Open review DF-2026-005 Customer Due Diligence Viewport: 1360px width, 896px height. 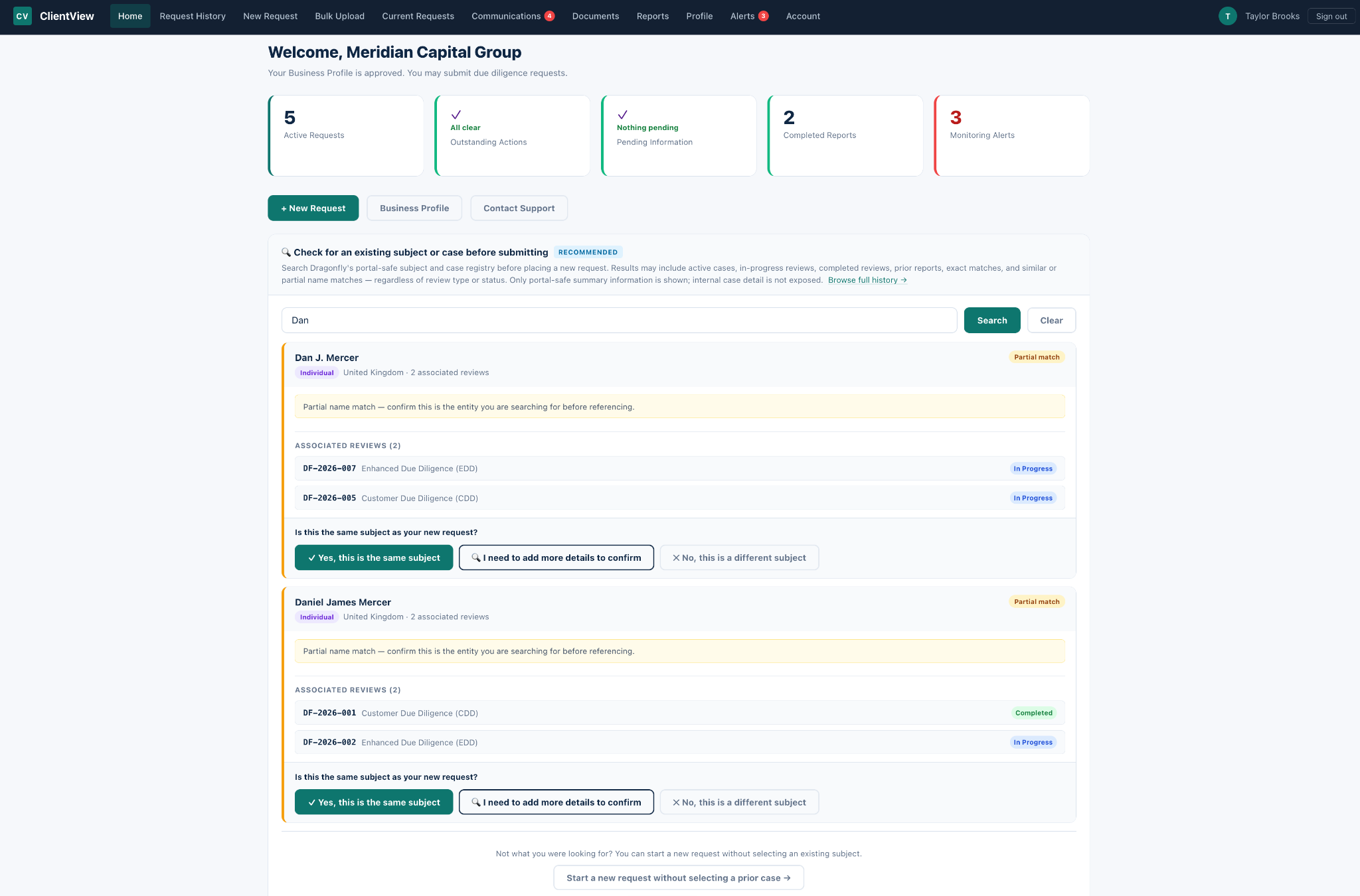(x=680, y=498)
